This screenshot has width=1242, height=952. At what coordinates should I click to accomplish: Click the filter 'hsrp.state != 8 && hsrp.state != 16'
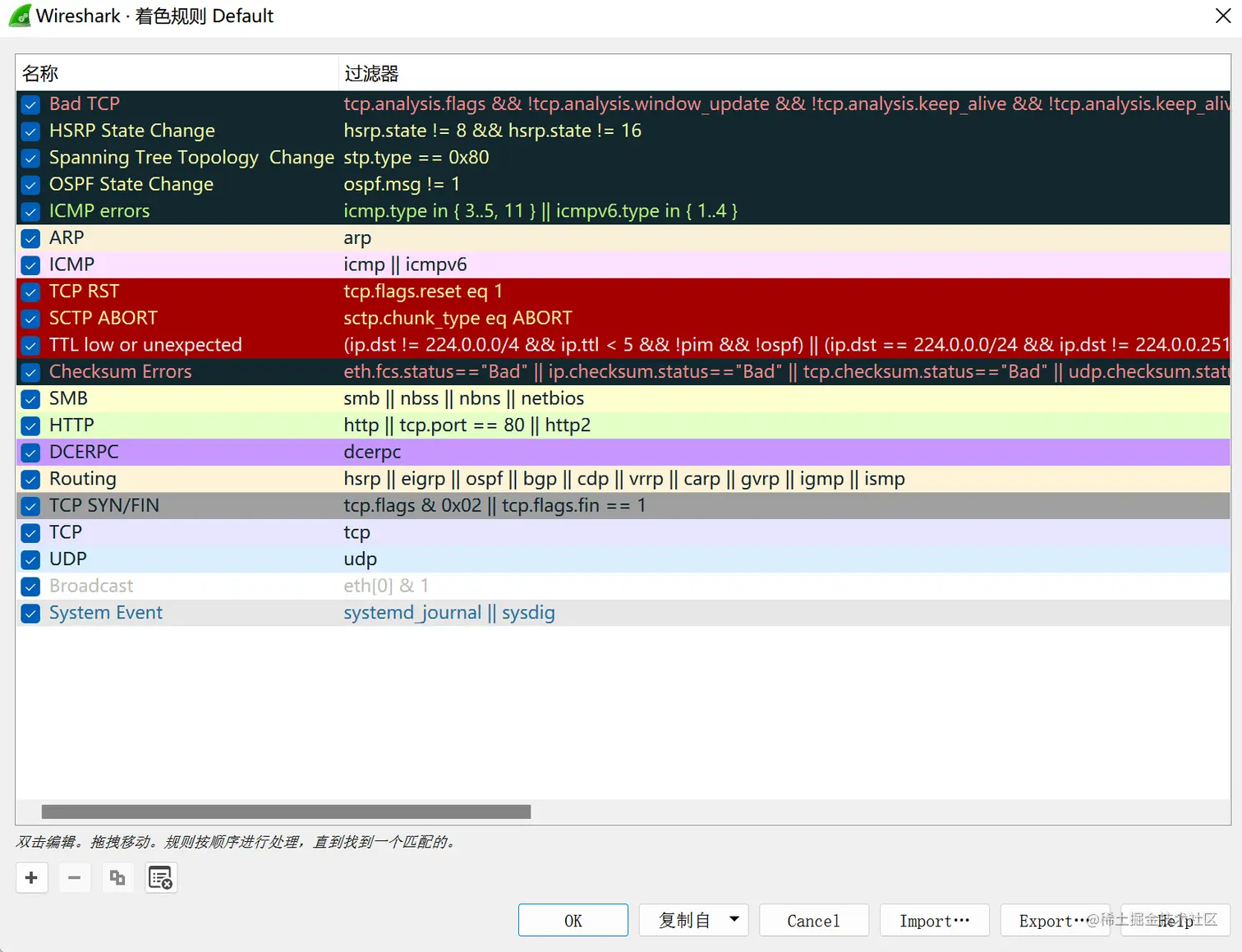(x=493, y=131)
